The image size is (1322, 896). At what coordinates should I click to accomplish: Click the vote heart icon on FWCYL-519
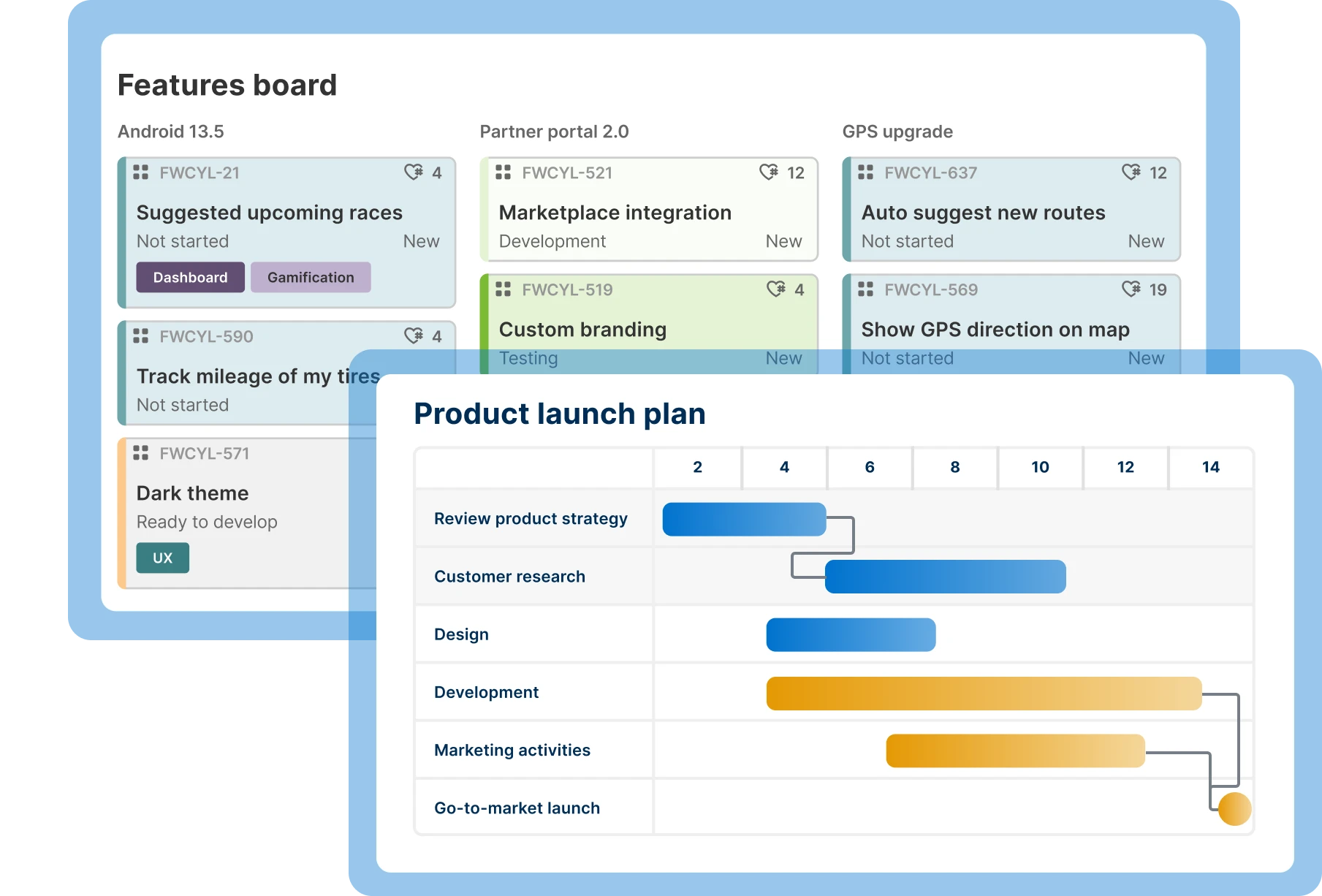pyautogui.click(x=776, y=289)
